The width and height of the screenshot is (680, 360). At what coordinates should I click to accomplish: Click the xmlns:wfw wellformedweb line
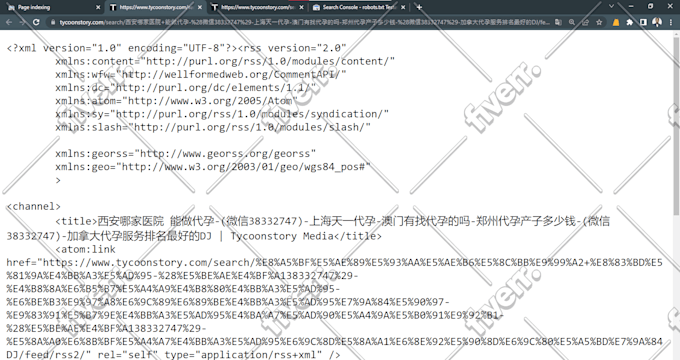201,74
